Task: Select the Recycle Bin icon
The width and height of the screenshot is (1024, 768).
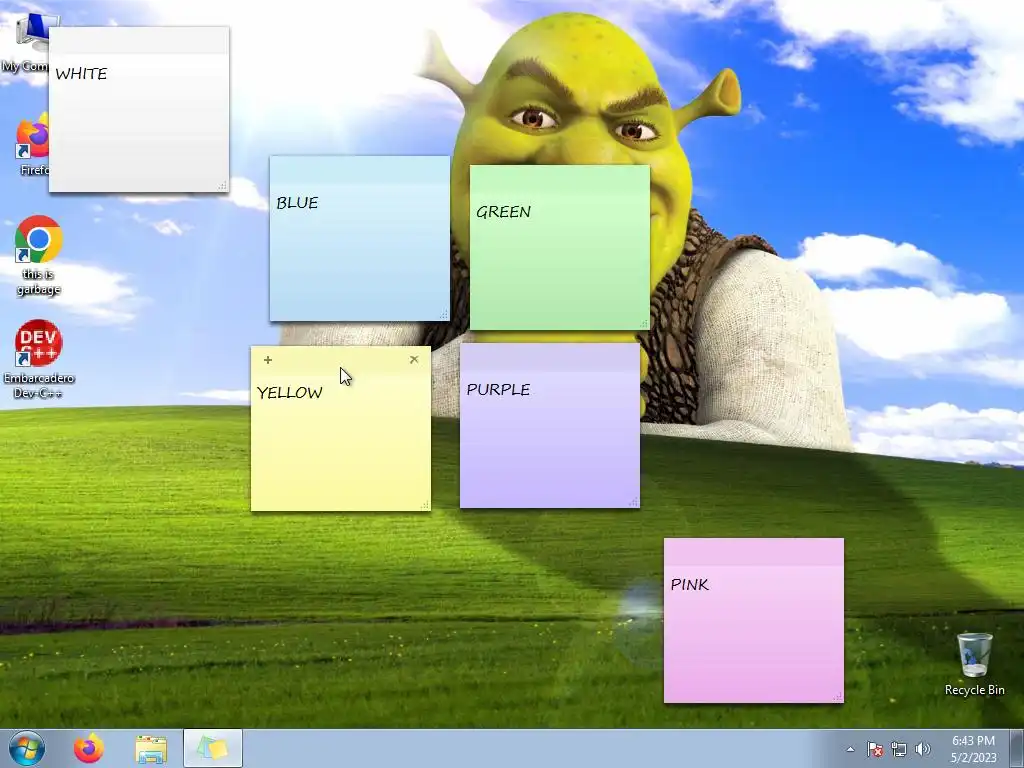Action: pos(974,664)
